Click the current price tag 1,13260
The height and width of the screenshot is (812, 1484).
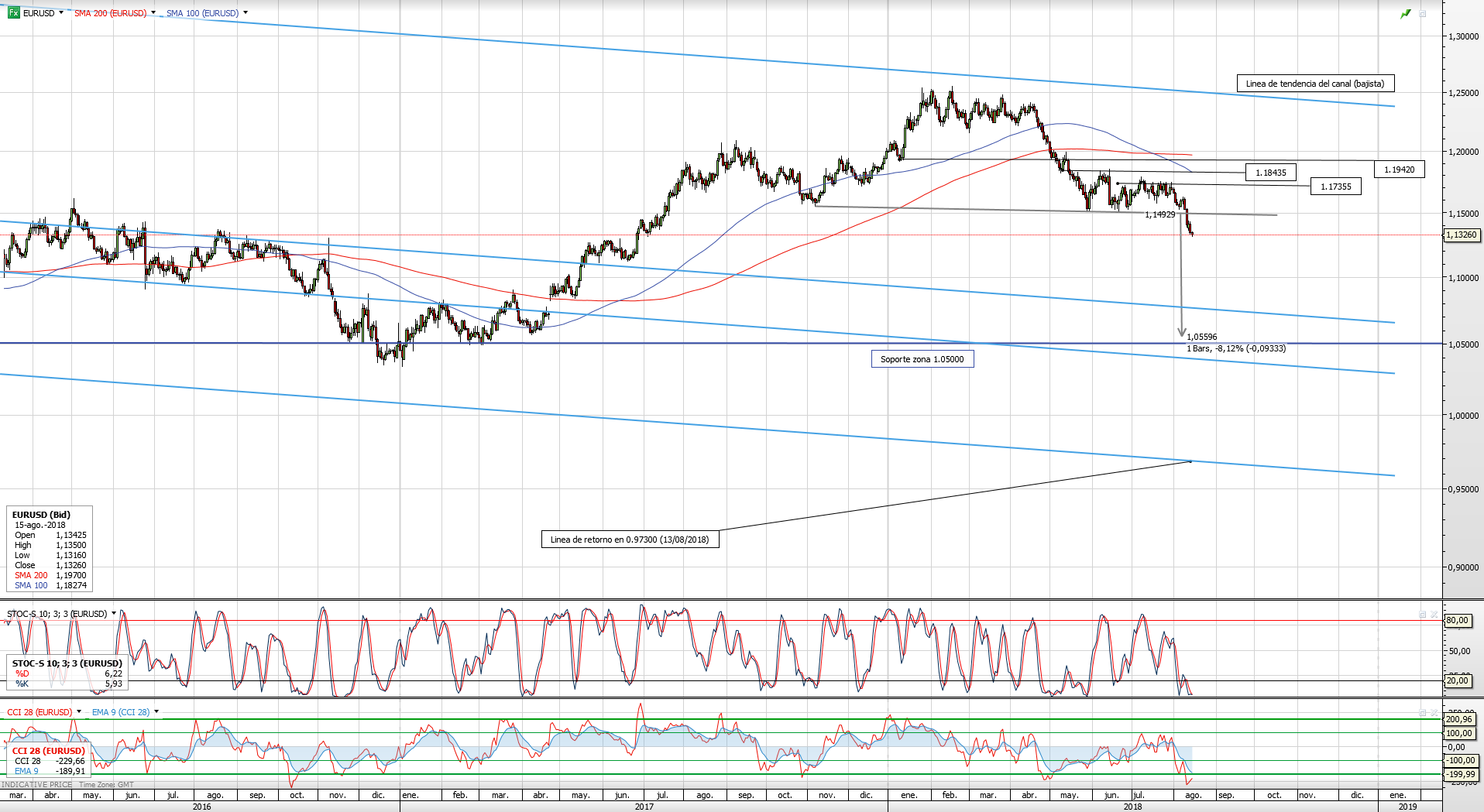(1462, 235)
